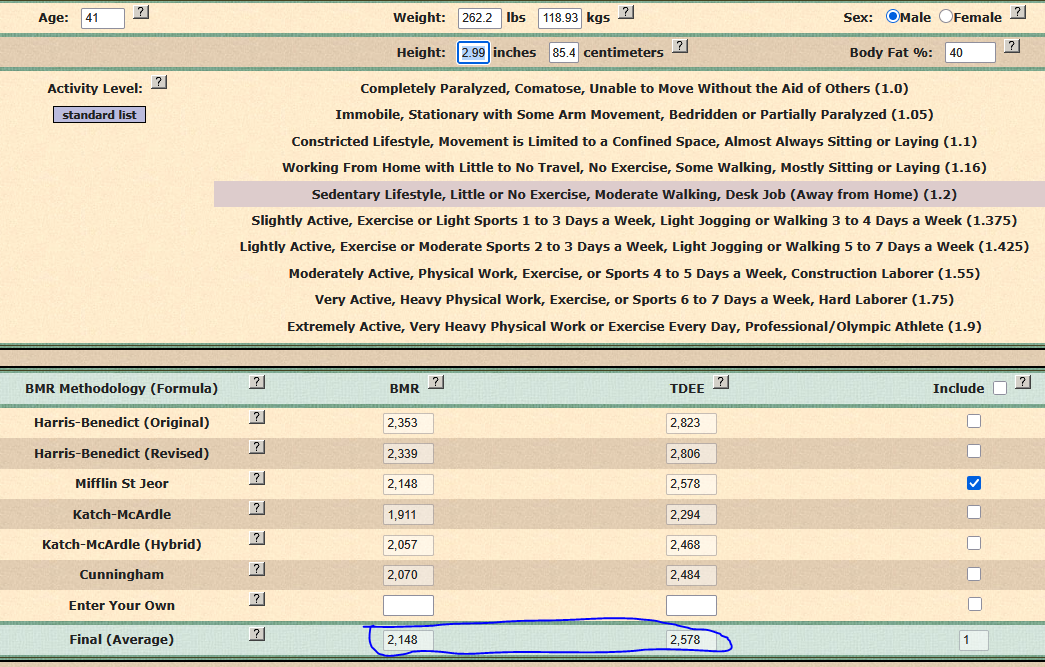Click Cunningham BMR value 2,070
This screenshot has height=667, width=1045.
(x=409, y=575)
